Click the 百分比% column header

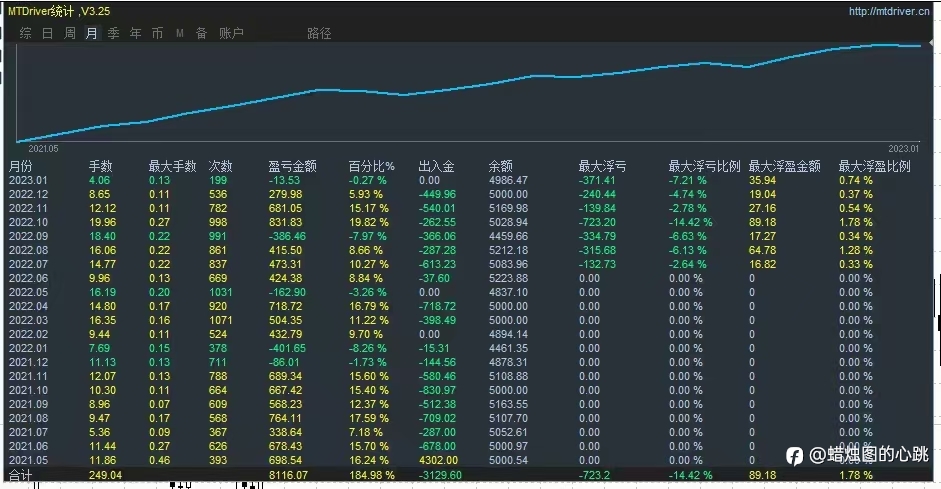point(371,166)
